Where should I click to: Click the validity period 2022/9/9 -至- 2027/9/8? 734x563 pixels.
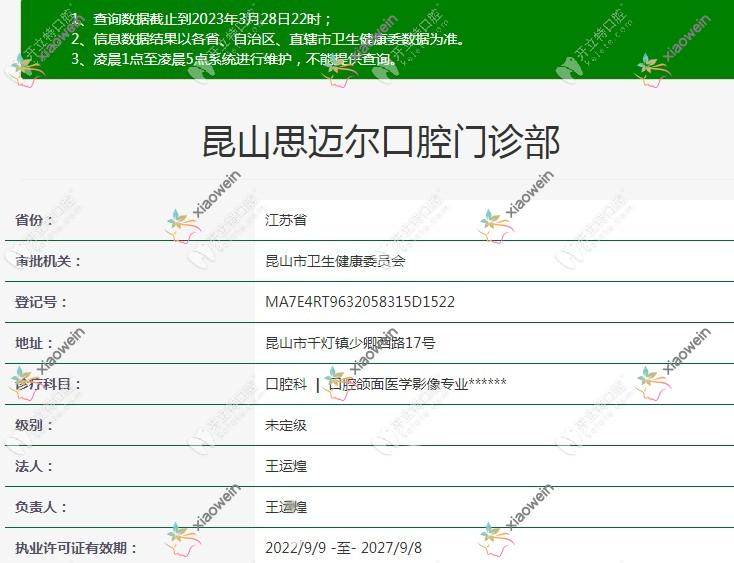coord(343,548)
